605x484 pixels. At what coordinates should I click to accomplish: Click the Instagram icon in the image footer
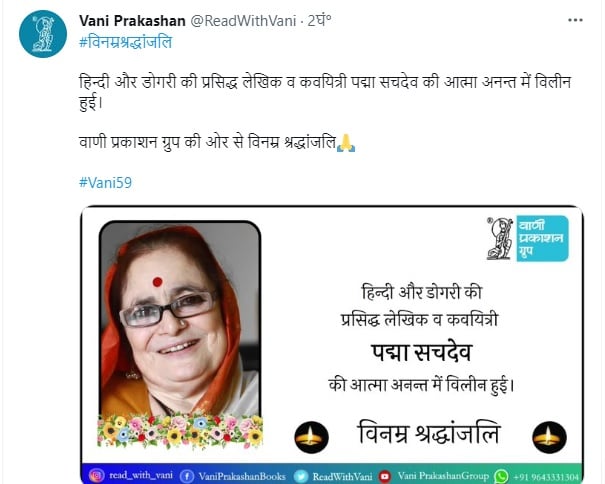point(96,476)
